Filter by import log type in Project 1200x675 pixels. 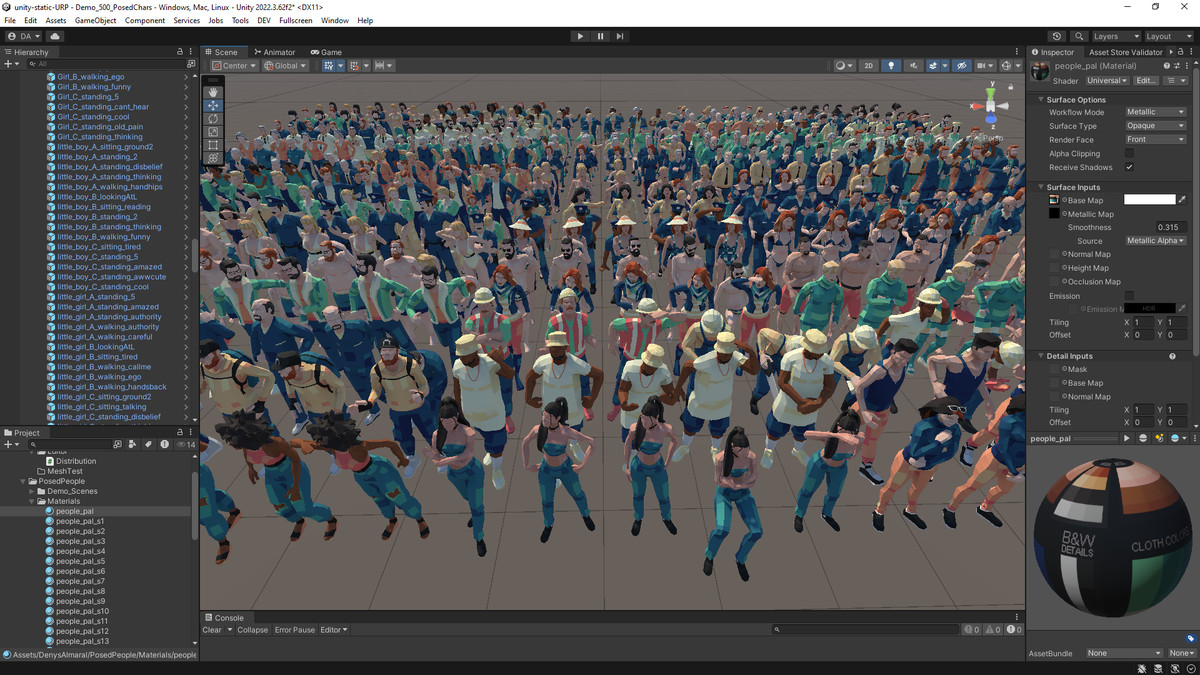(165, 444)
